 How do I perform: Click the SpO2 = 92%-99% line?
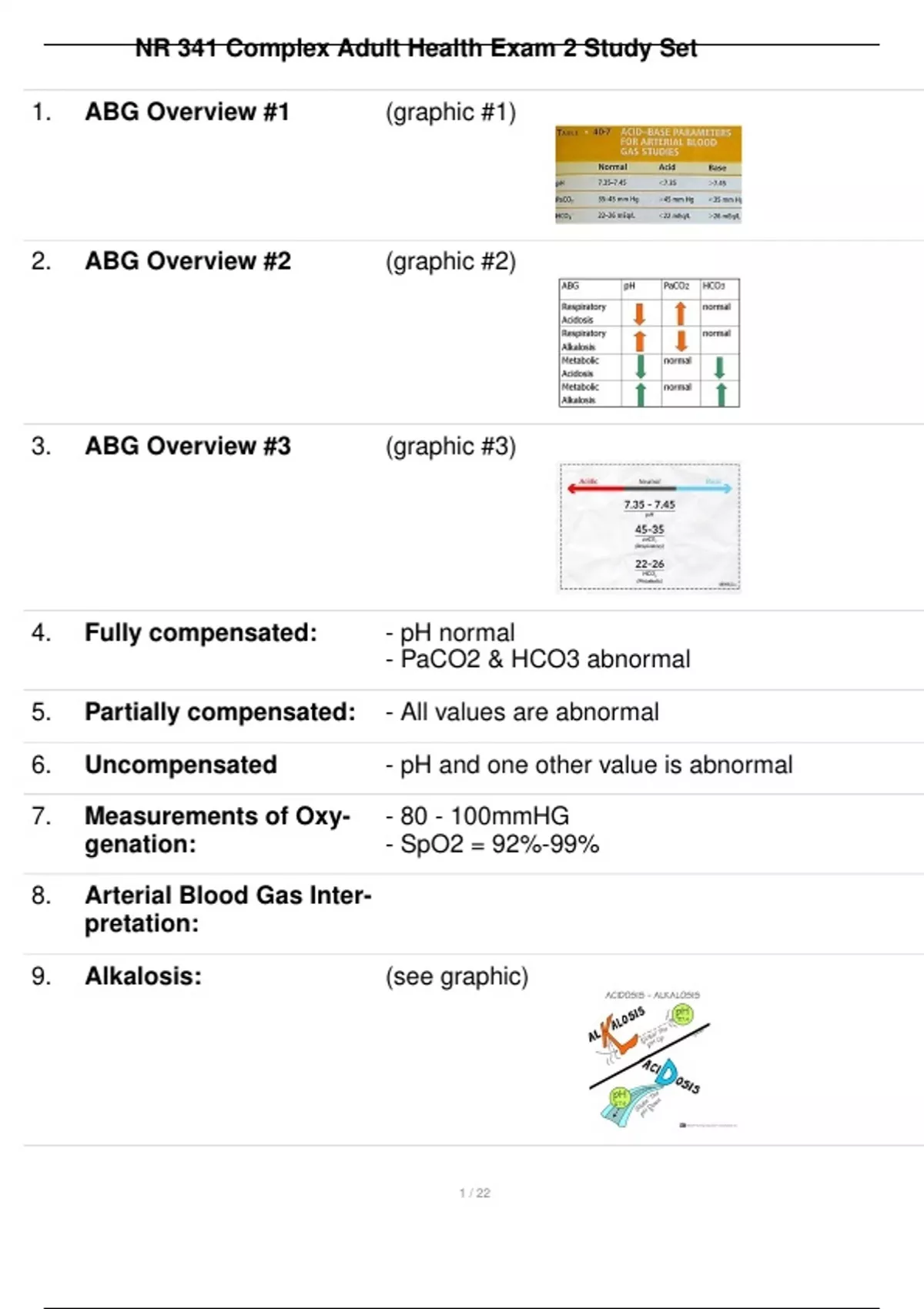tap(492, 845)
